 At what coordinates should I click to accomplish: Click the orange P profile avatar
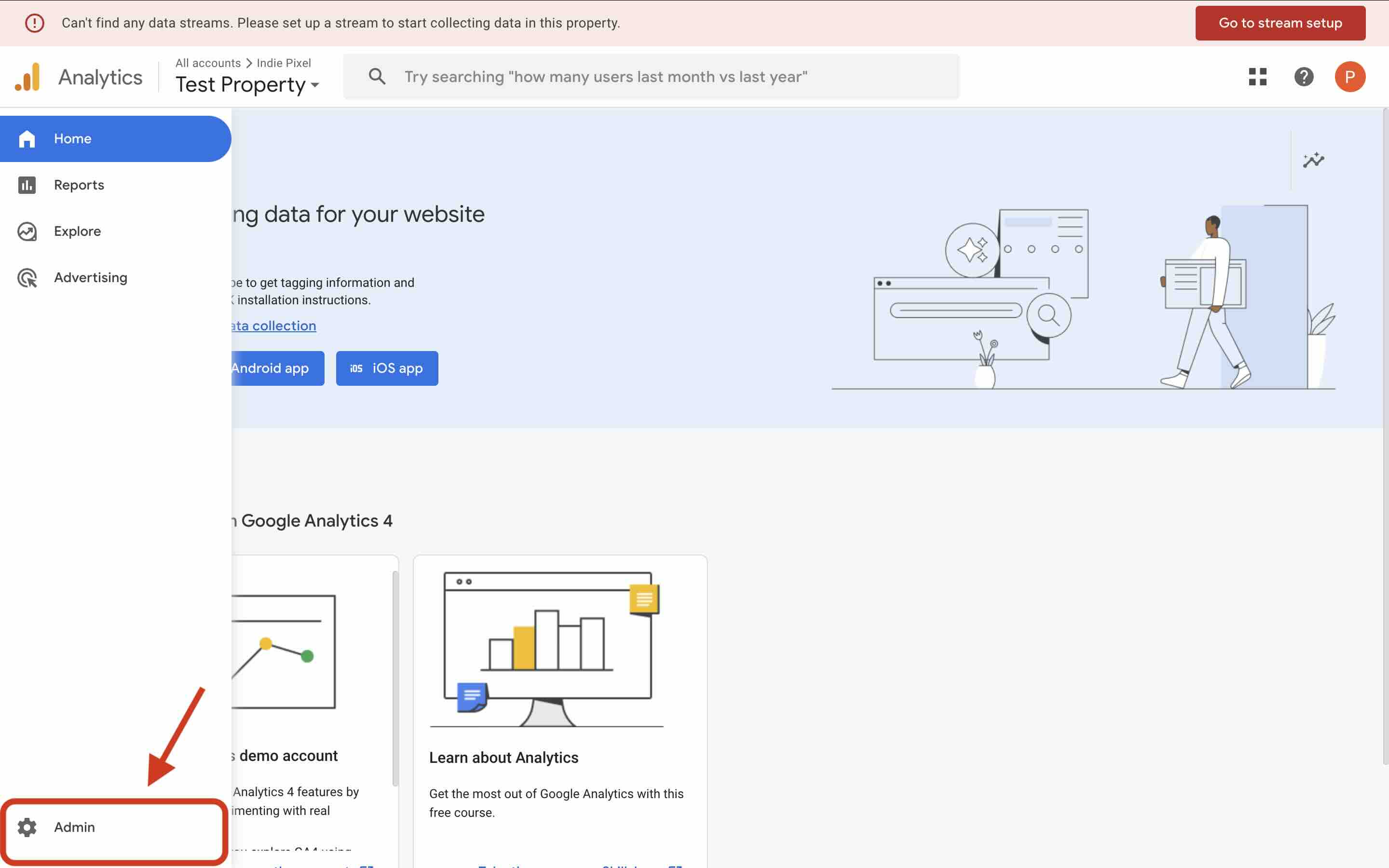coord(1349,77)
